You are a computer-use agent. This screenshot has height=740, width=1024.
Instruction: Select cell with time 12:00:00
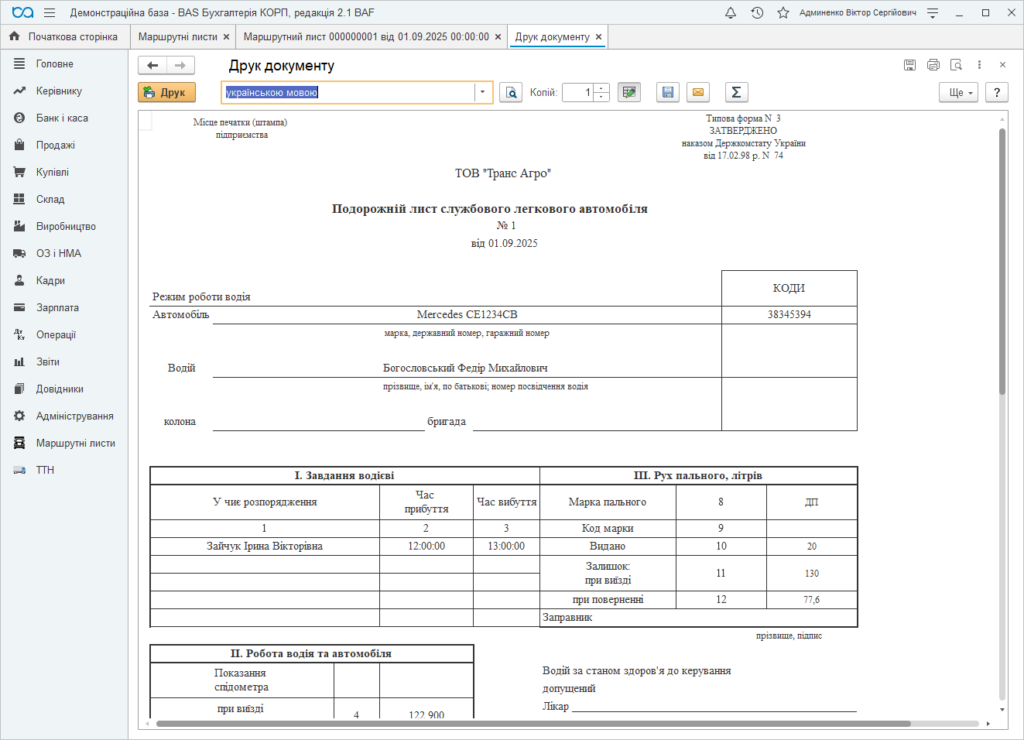[426, 546]
